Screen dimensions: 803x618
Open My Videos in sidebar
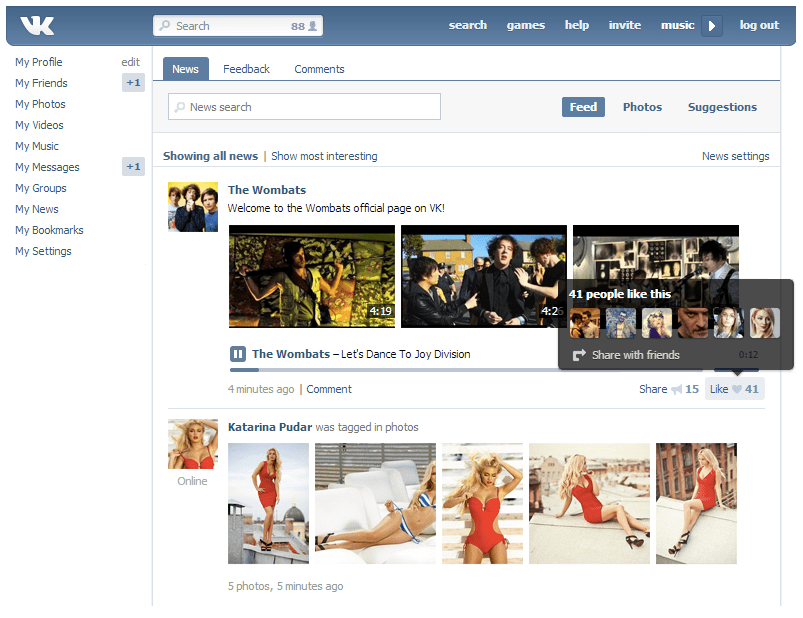pyautogui.click(x=39, y=125)
